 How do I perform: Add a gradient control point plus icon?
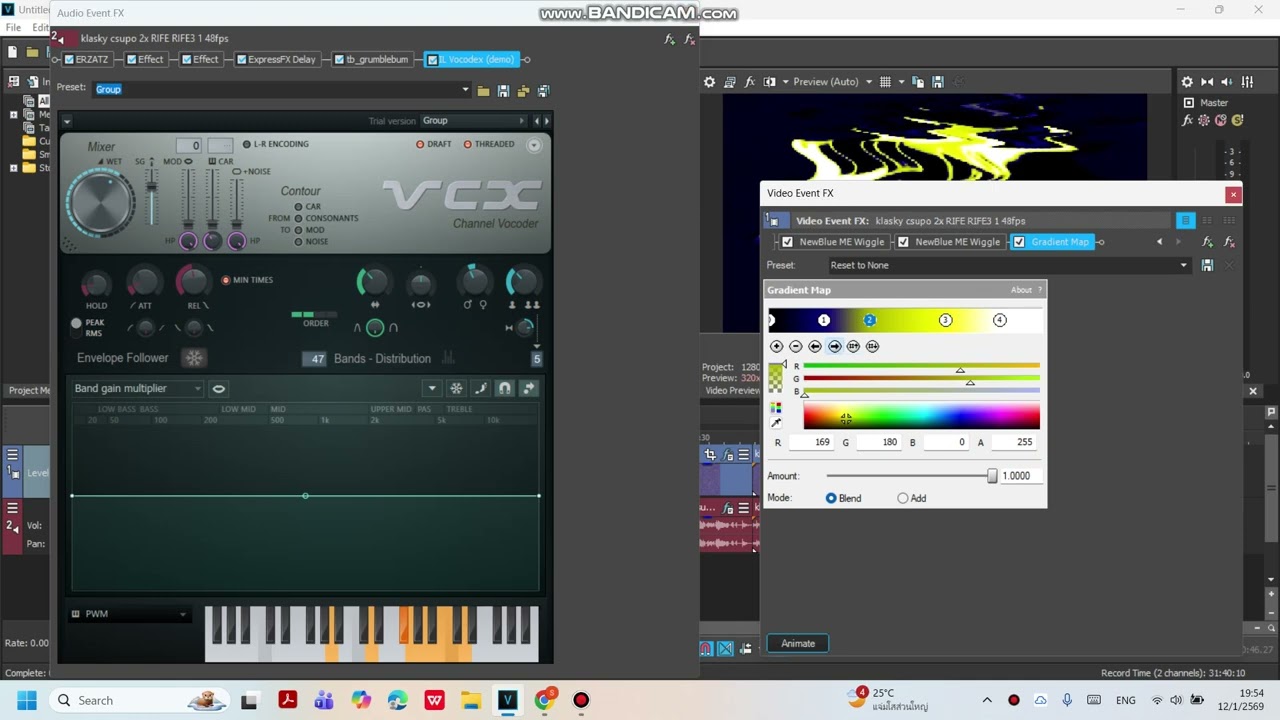point(777,346)
